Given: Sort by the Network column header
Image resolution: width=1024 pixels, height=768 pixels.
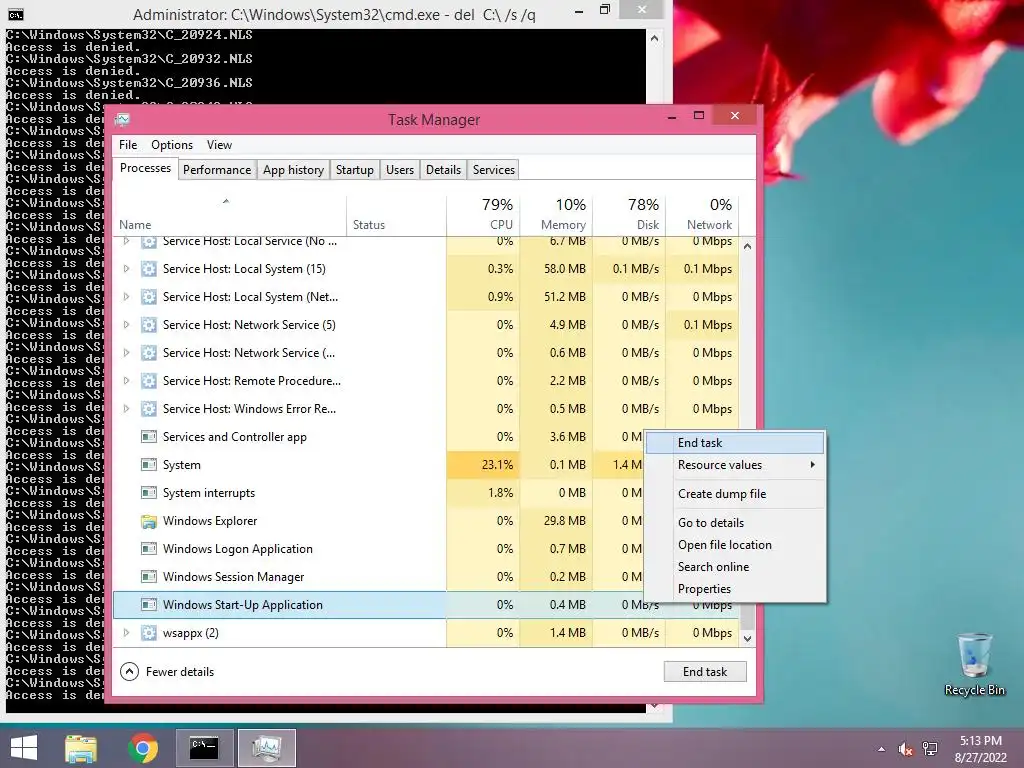Looking at the screenshot, I should tap(702, 215).
